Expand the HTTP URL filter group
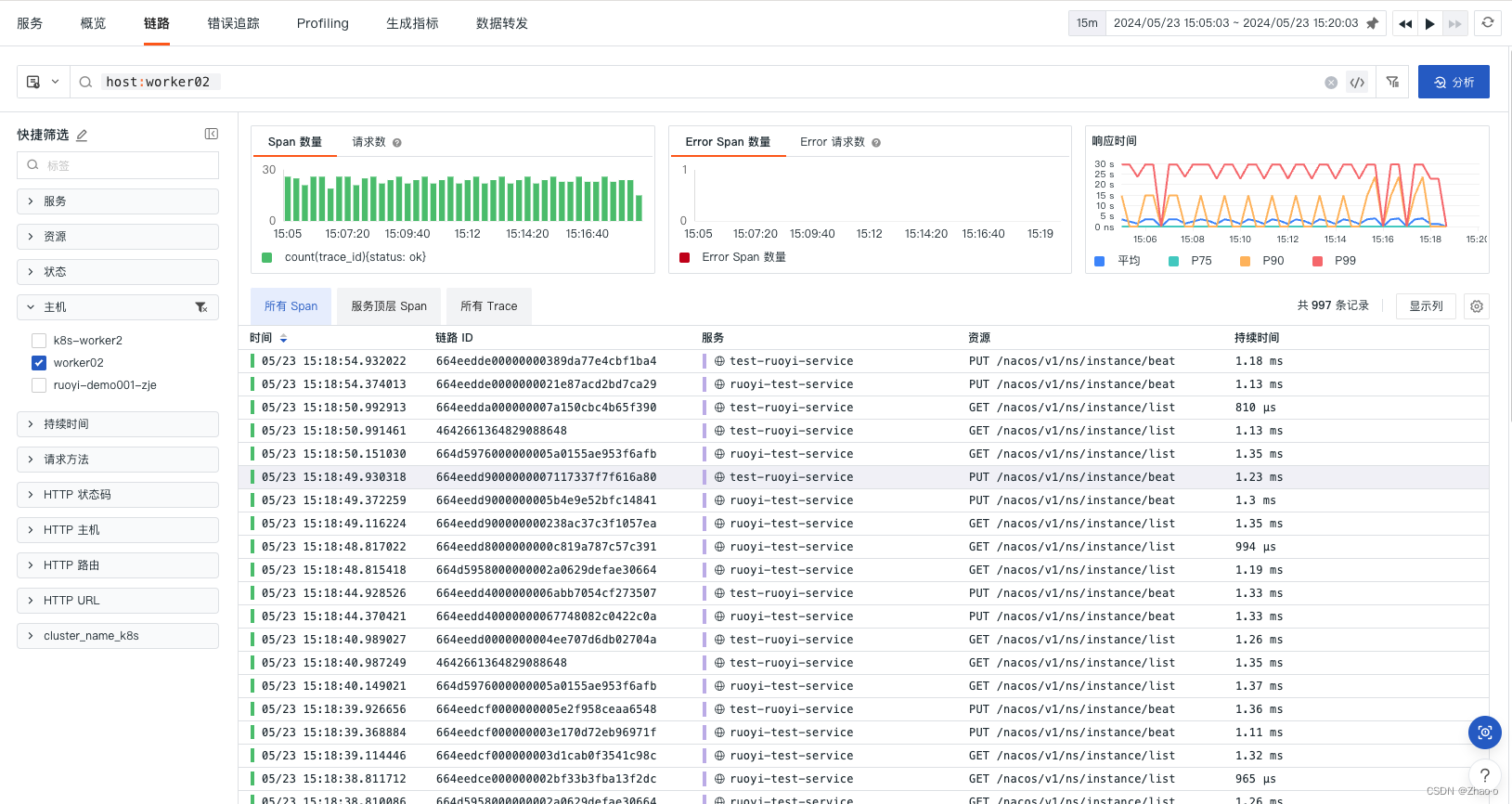Viewport: 1512px width, 804px height. point(118,601)
